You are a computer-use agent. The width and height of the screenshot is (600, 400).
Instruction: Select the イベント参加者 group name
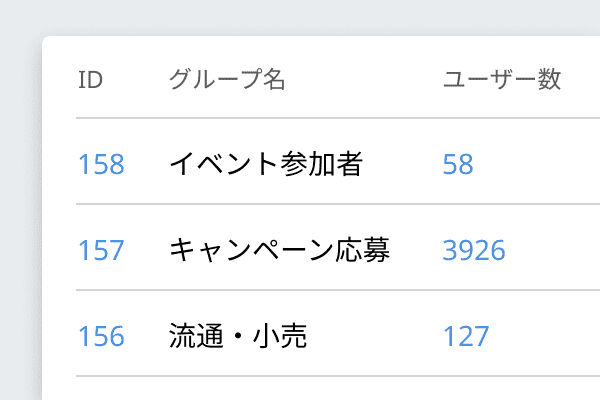click(266, 164)
